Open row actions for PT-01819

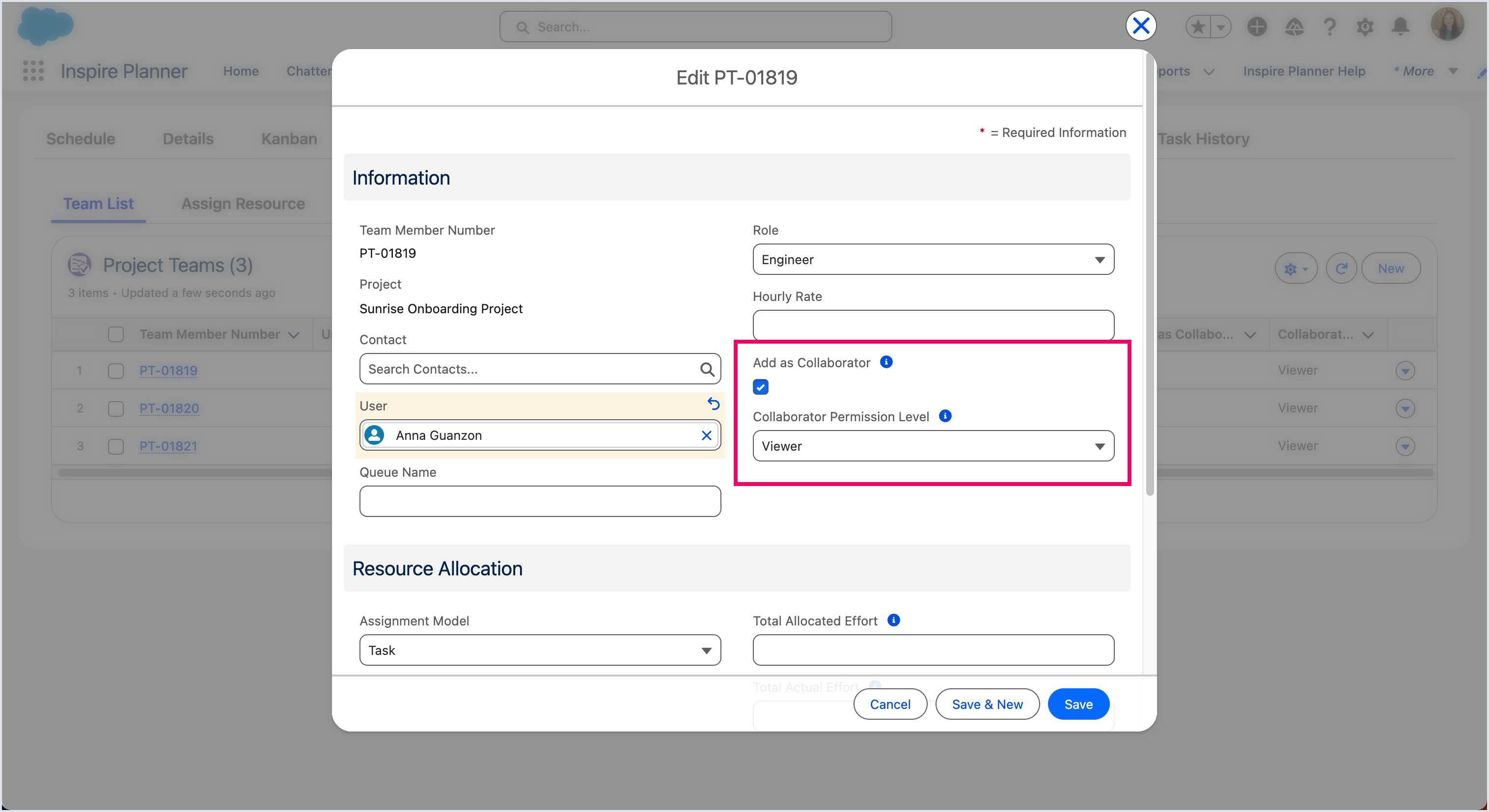1405,371
